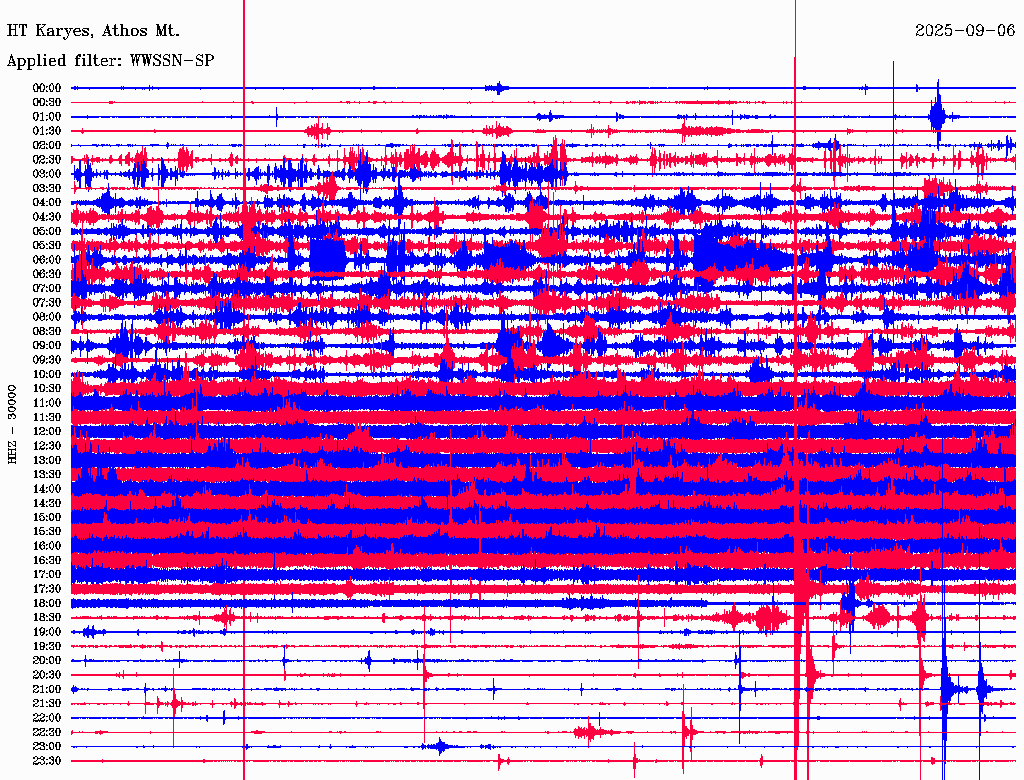Click the HHZ - 30000 axis label

tap(12, 425)
